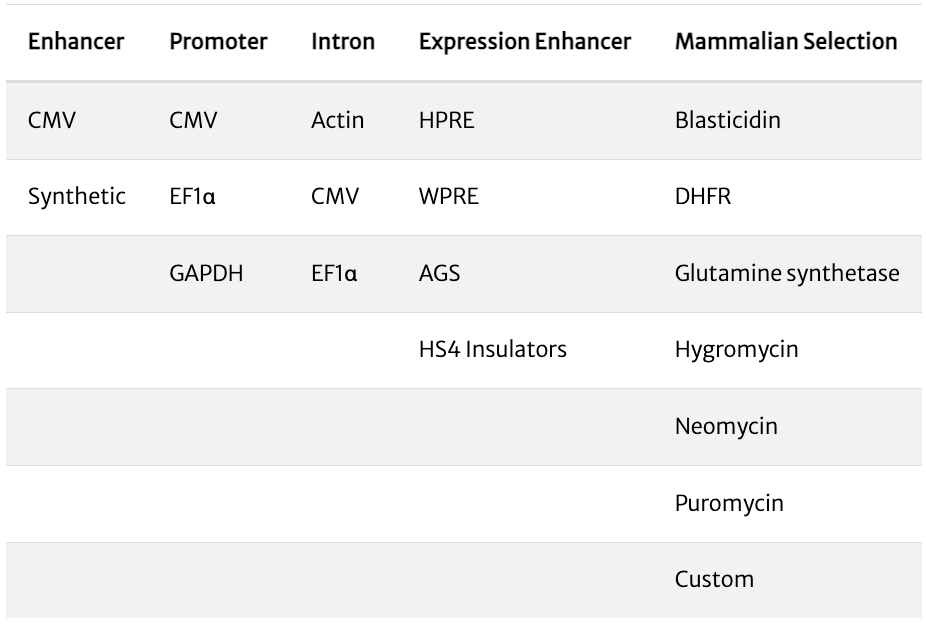
Task: Select Actin in the Intron column
Action: click(338, 121)
